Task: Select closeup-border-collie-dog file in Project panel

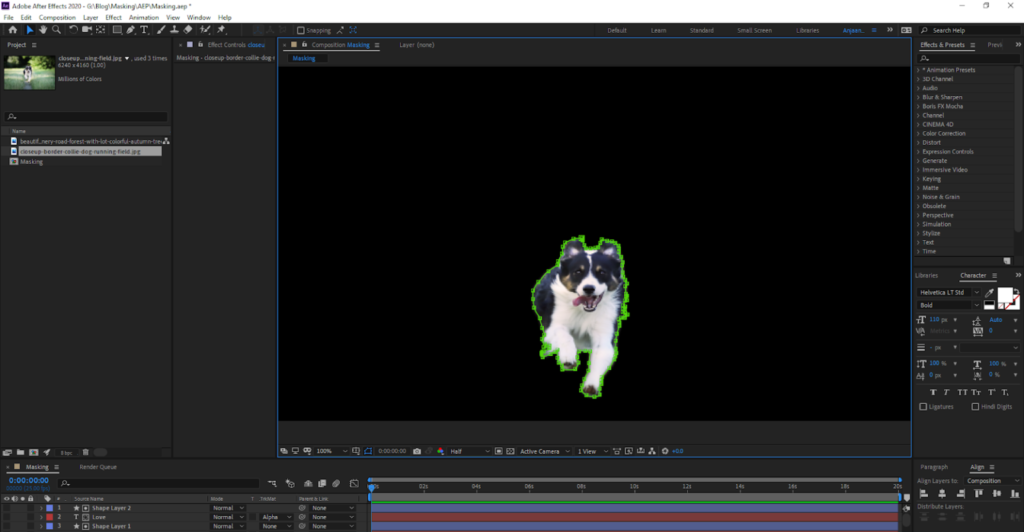Action: (x=80, y=151)
